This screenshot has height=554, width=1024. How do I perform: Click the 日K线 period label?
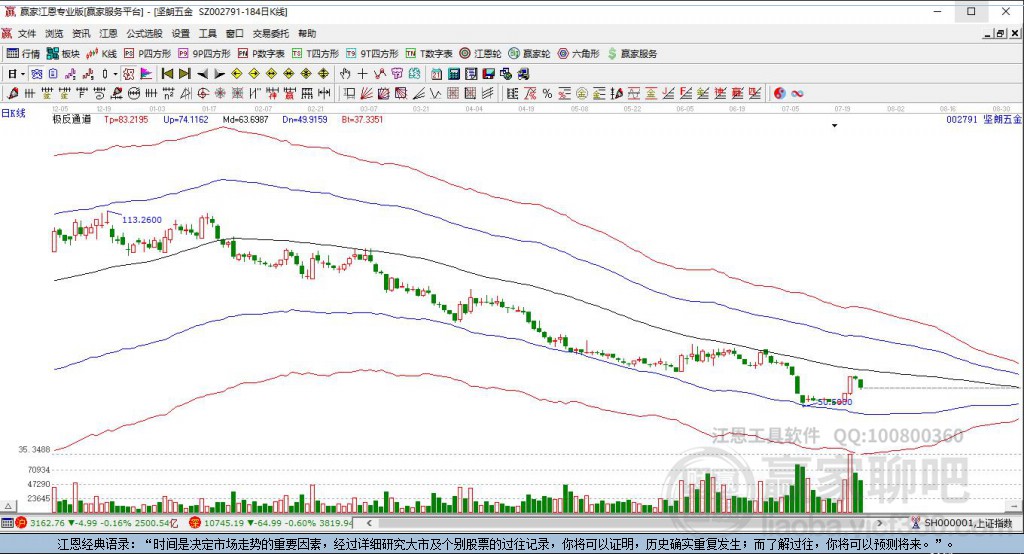14,113
